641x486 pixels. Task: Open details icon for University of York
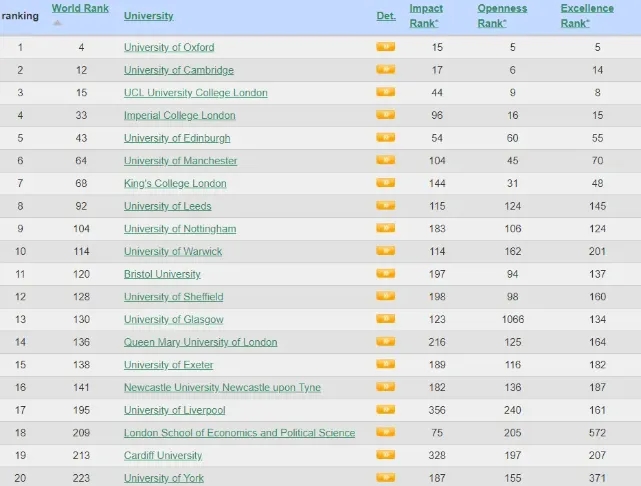pos(385,477)
